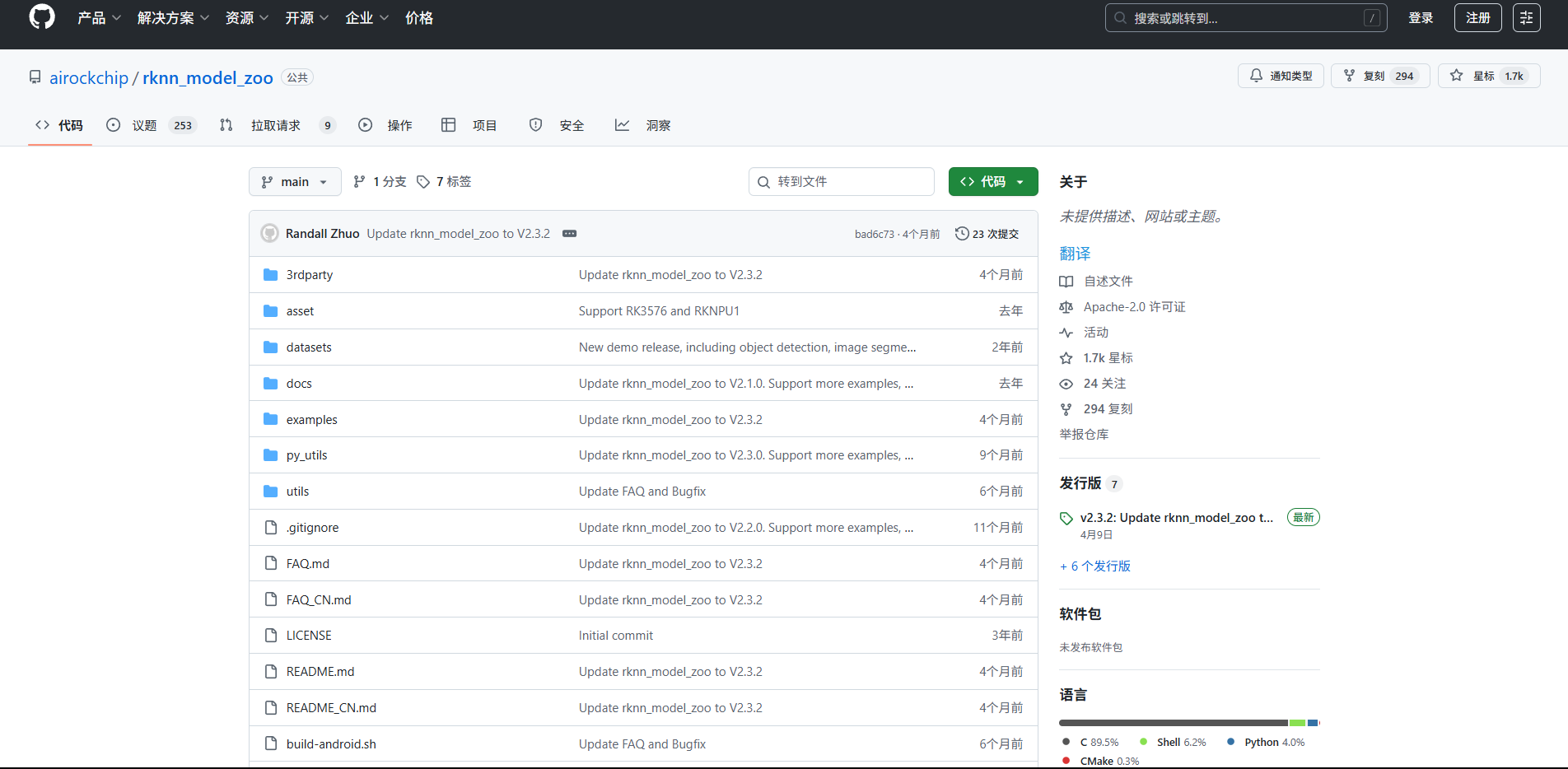Click the activity pulse icon
Screen dimensions: 1568x769
pyautogui.click(x=1066, y=333)
